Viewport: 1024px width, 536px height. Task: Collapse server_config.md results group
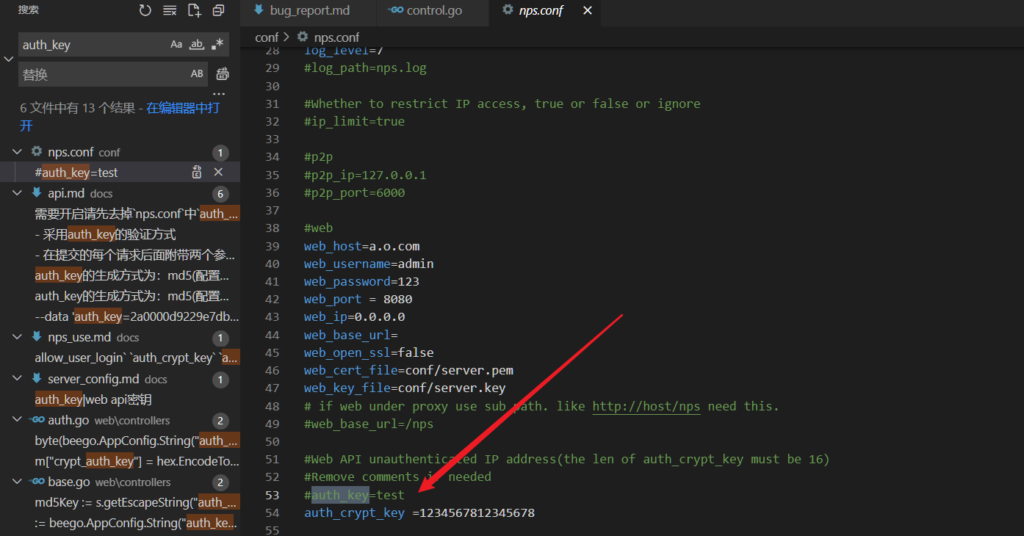[17, 379]
